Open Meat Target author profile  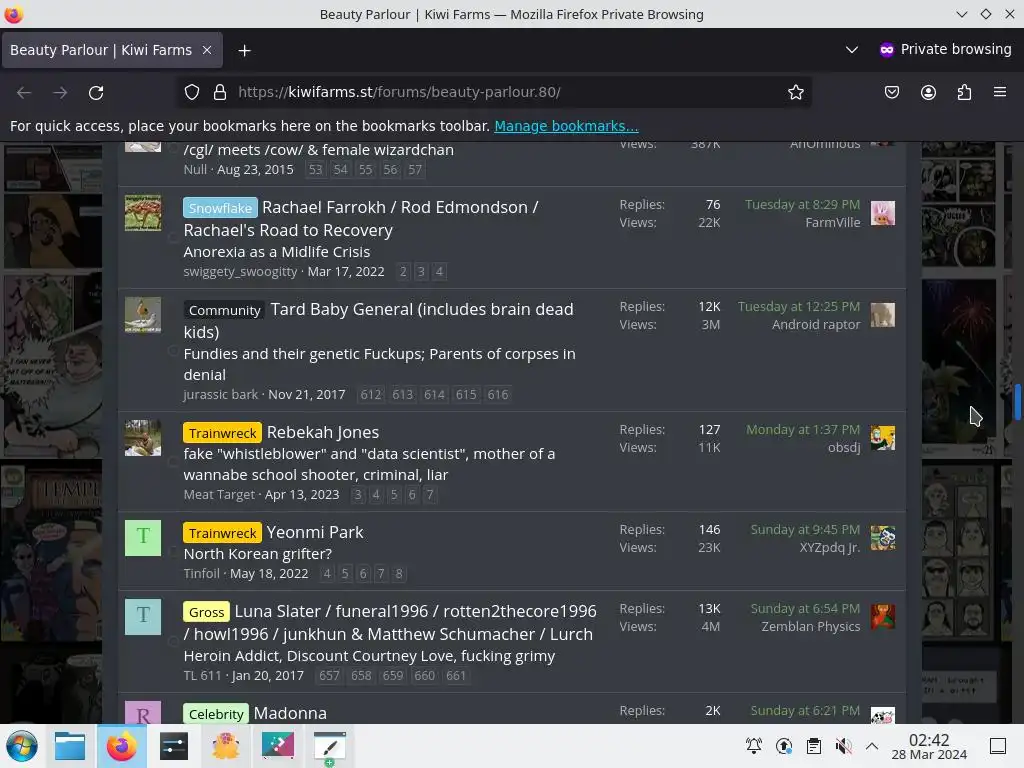click(219, 494)
